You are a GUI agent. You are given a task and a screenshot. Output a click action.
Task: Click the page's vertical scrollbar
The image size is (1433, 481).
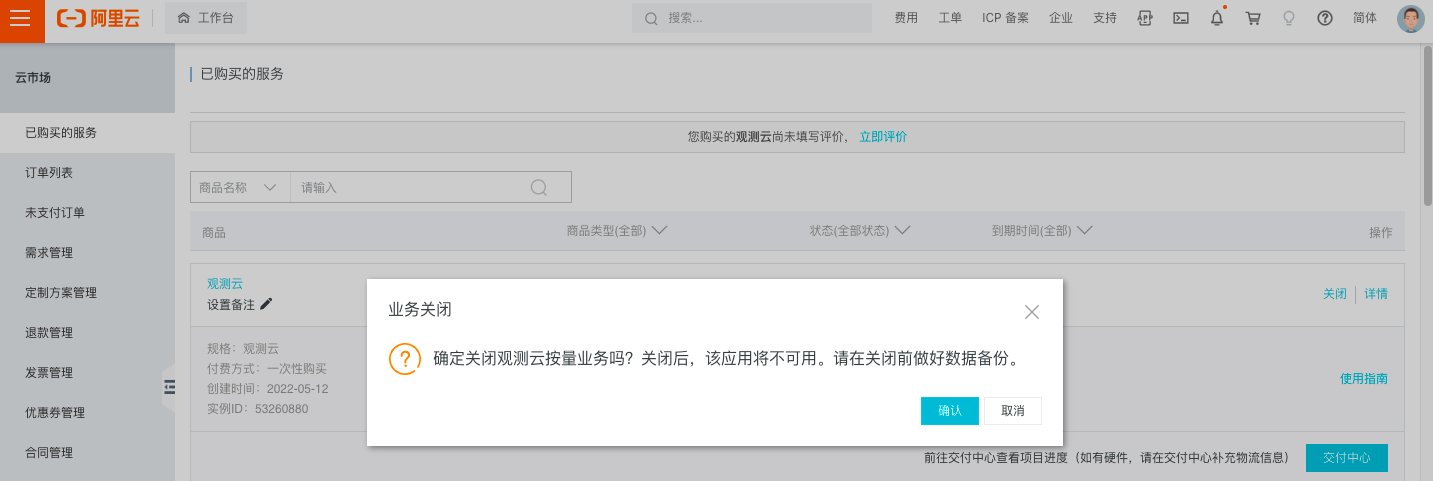[x=1427, y=125]
